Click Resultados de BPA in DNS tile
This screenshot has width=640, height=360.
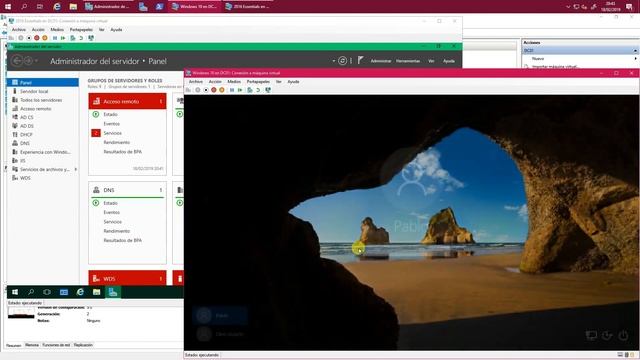click(x=122, y=240)
